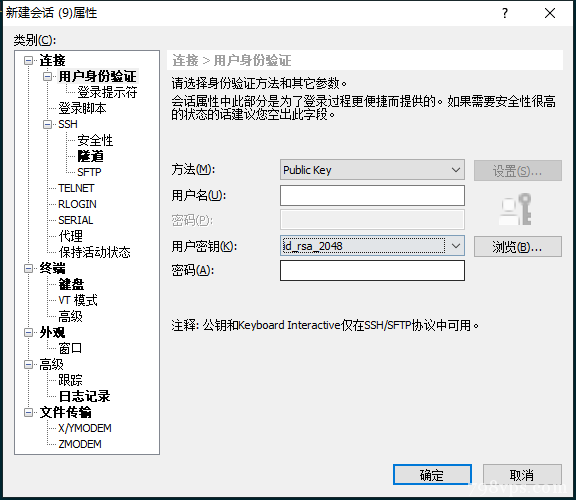
Task: Click the 取消 button
Action: coord(522,475)
